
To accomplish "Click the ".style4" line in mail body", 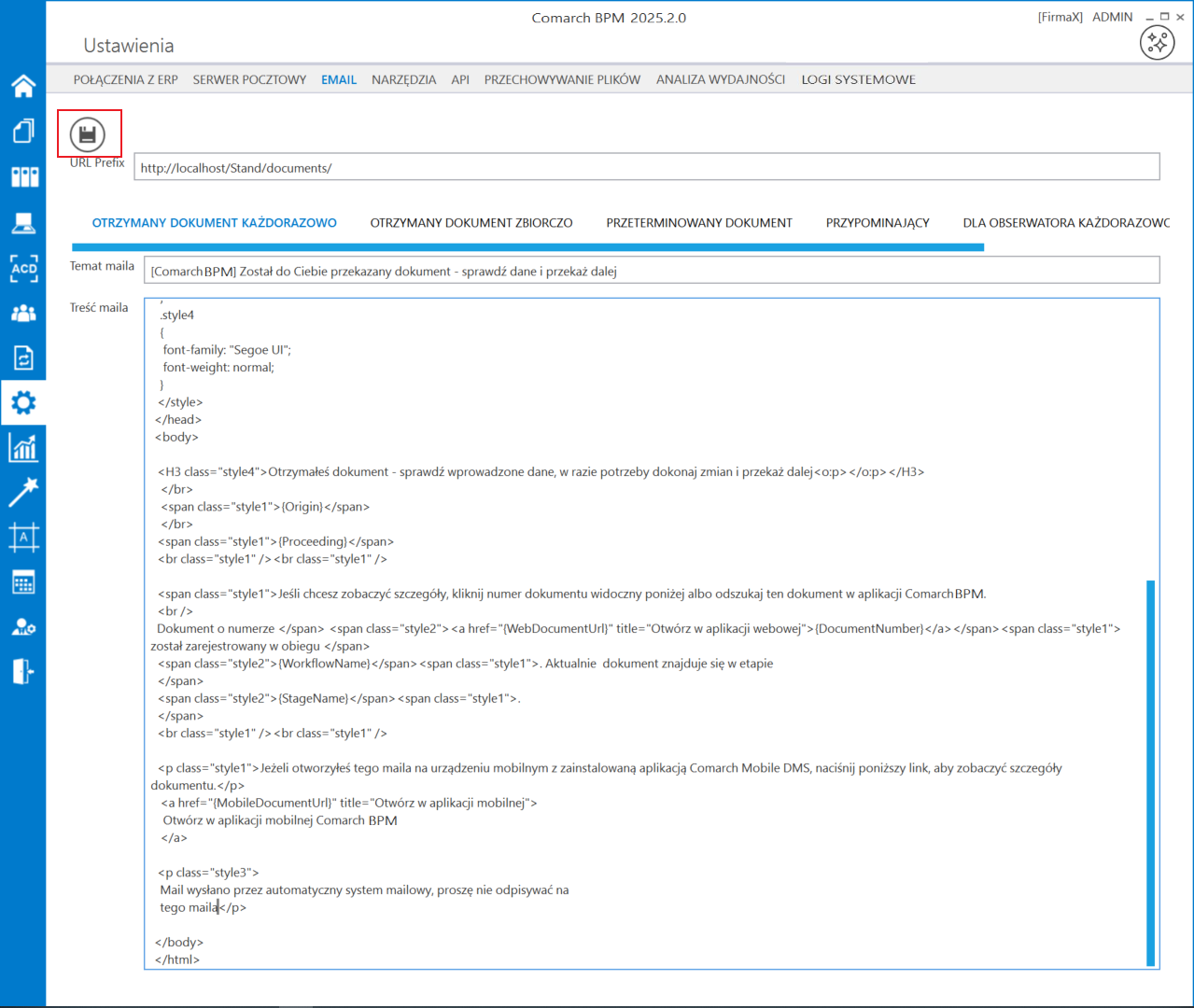I will tap(176, 315).
